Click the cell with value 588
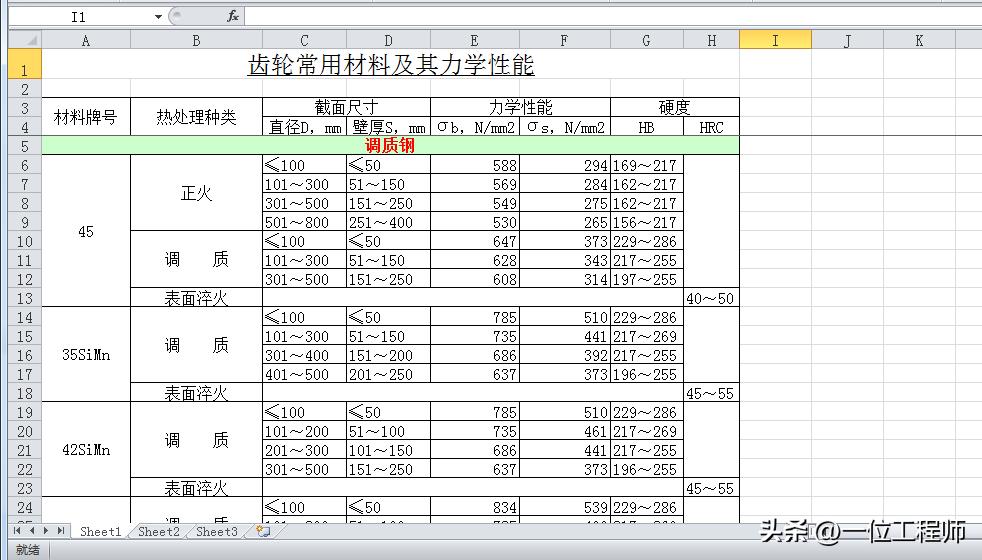982x560 pixels. point(475,165)
